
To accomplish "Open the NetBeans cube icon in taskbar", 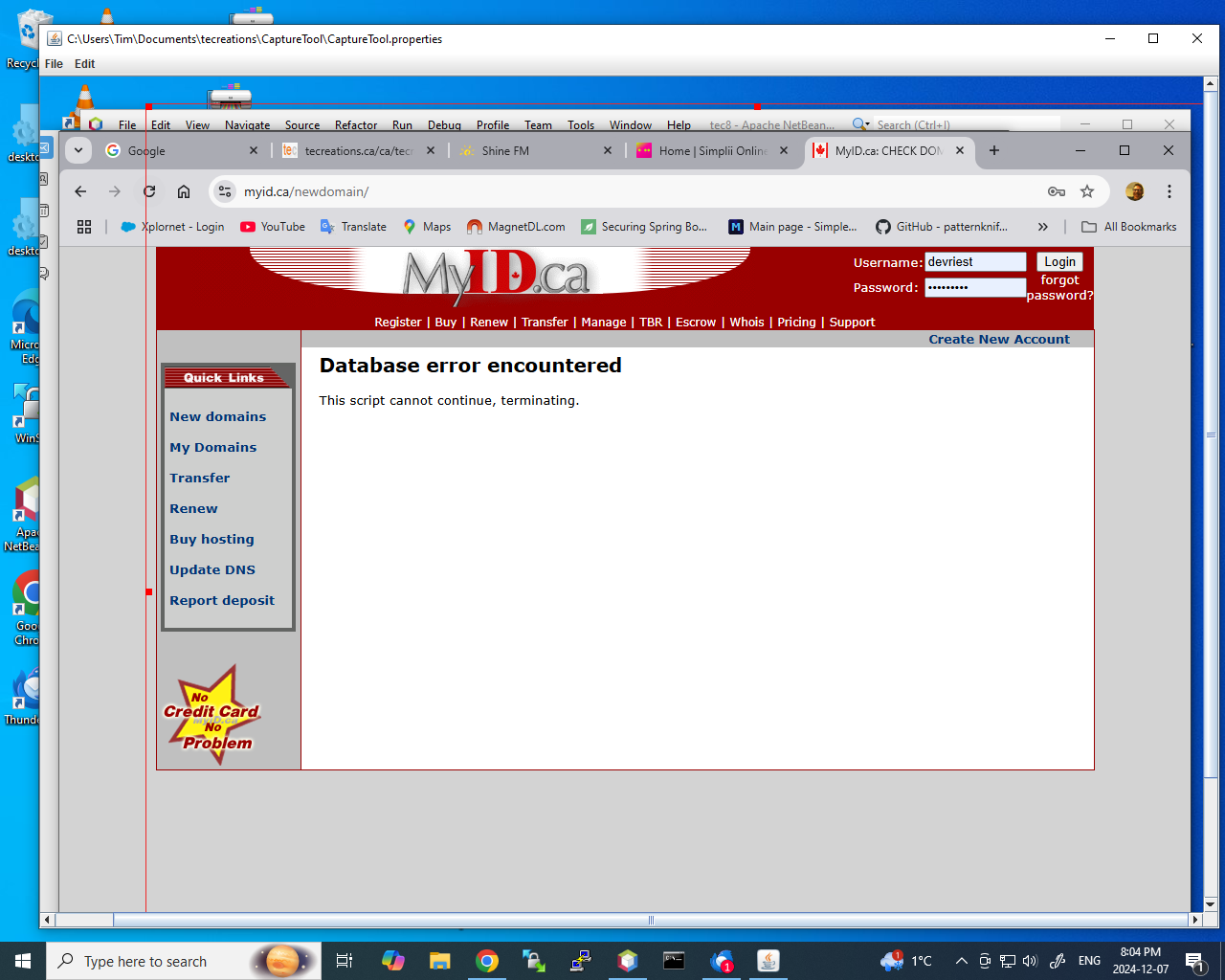I will (x=628, y=961).
